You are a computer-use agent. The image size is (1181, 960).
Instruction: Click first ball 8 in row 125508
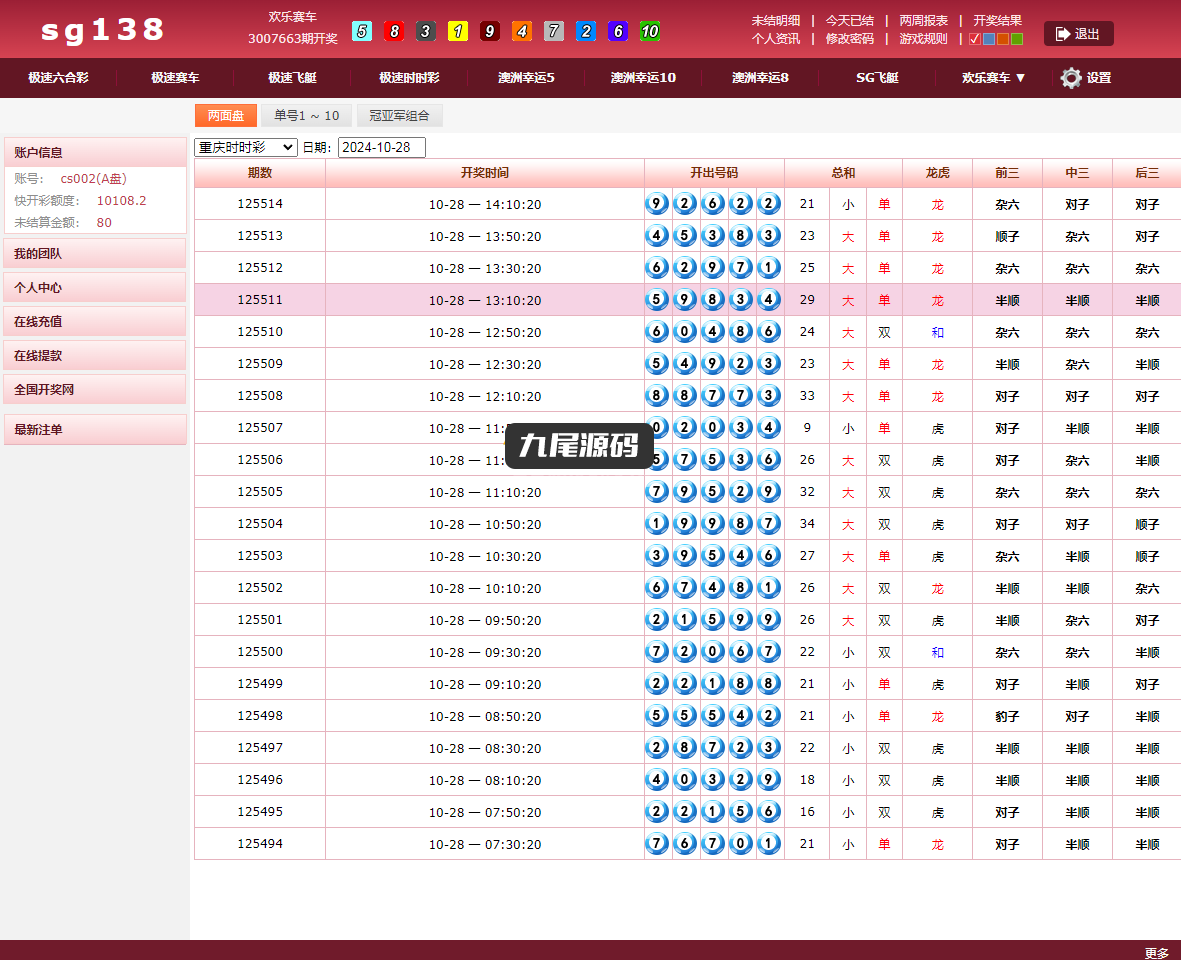click(657, 395)
